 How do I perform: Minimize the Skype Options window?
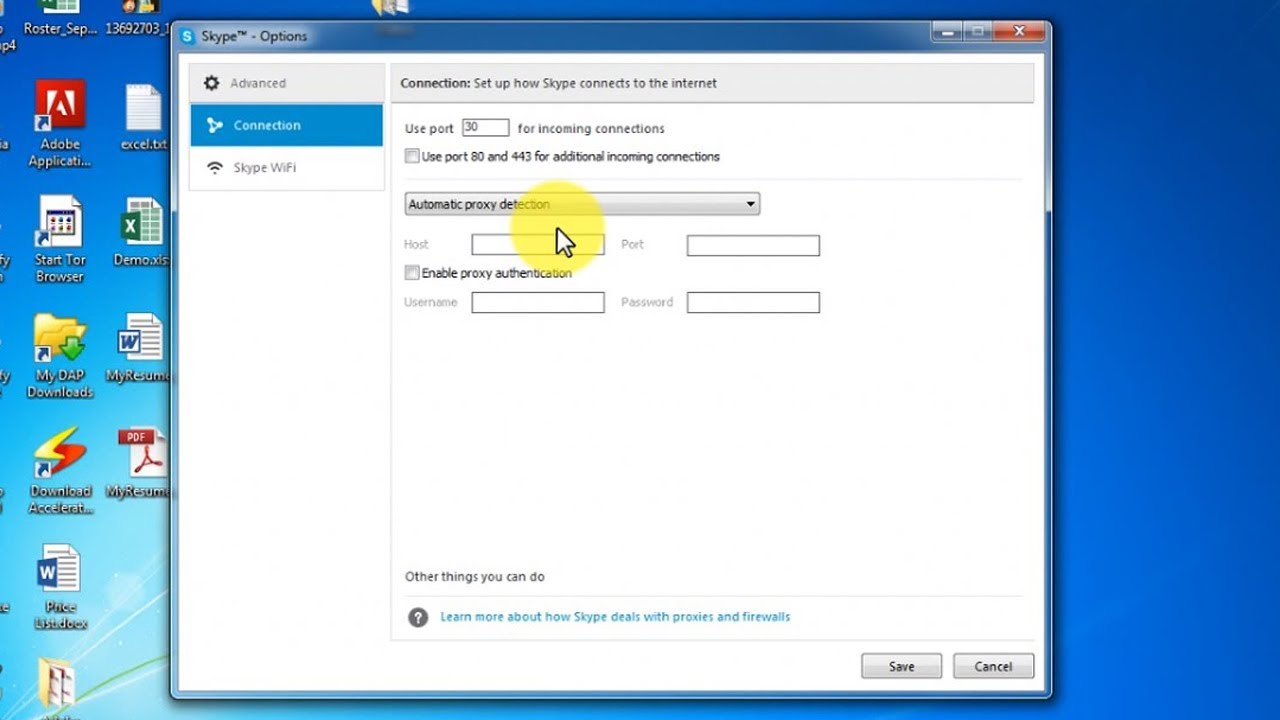tap(946, 31)
